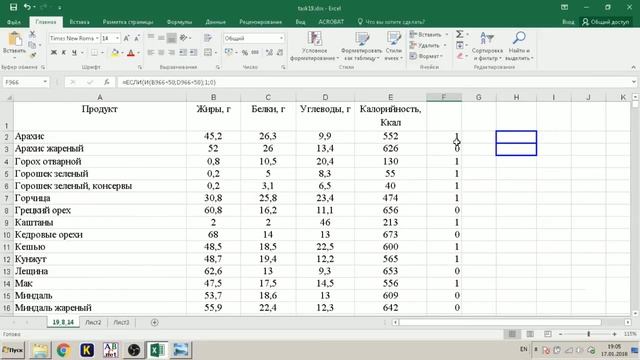640x360 pixels.
Task: Click the Percent Style icon
Action: pyautogui.click(x=244, y=52)
